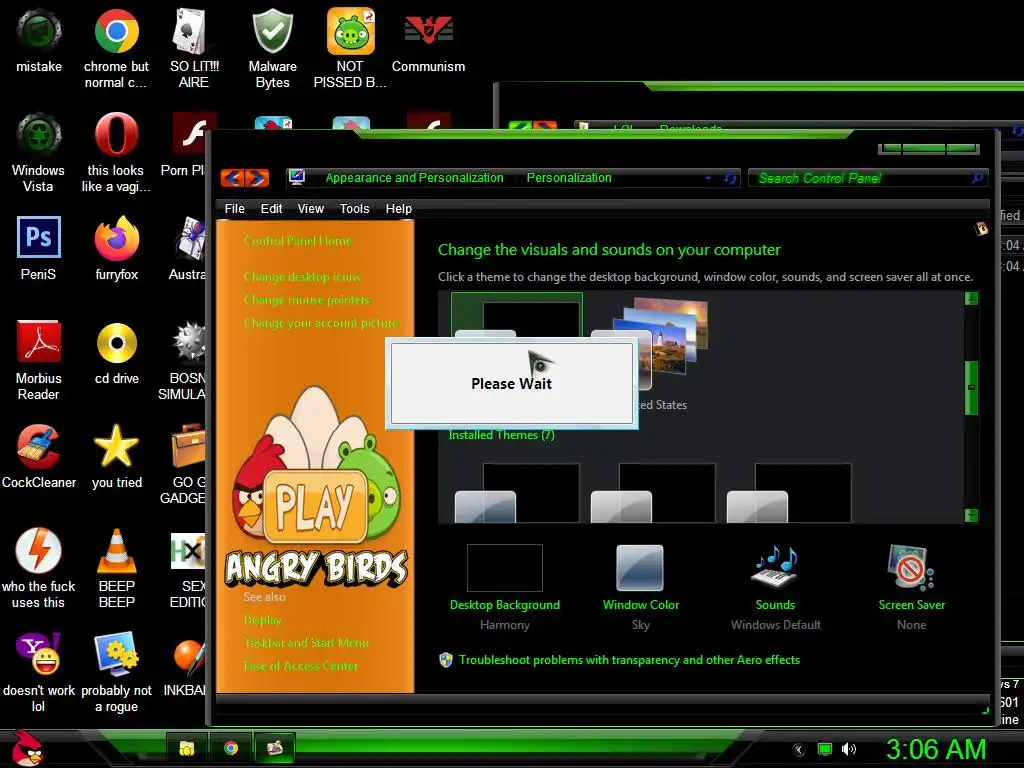Show hidden tray icons arrow
This screenshot has width=1024, height=768.
(x=799, y=750)
